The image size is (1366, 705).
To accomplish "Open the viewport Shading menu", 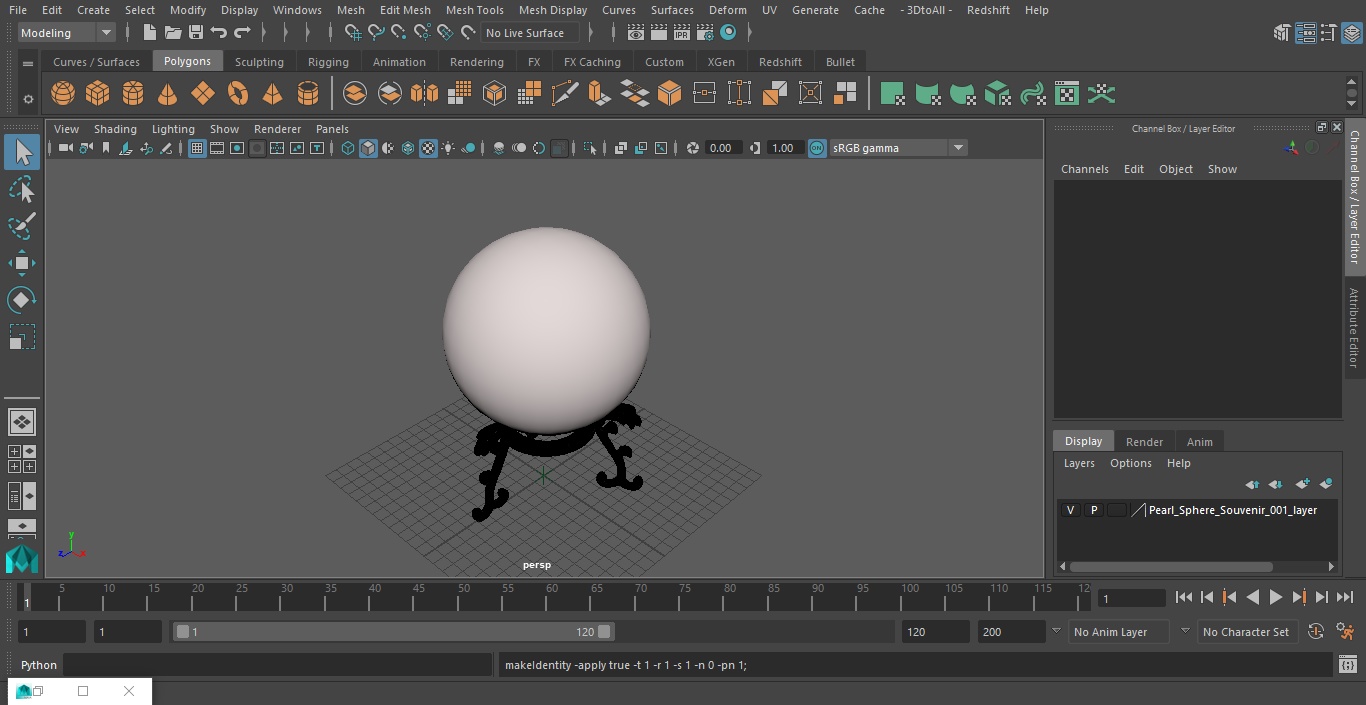I will (x=115, y=129).
